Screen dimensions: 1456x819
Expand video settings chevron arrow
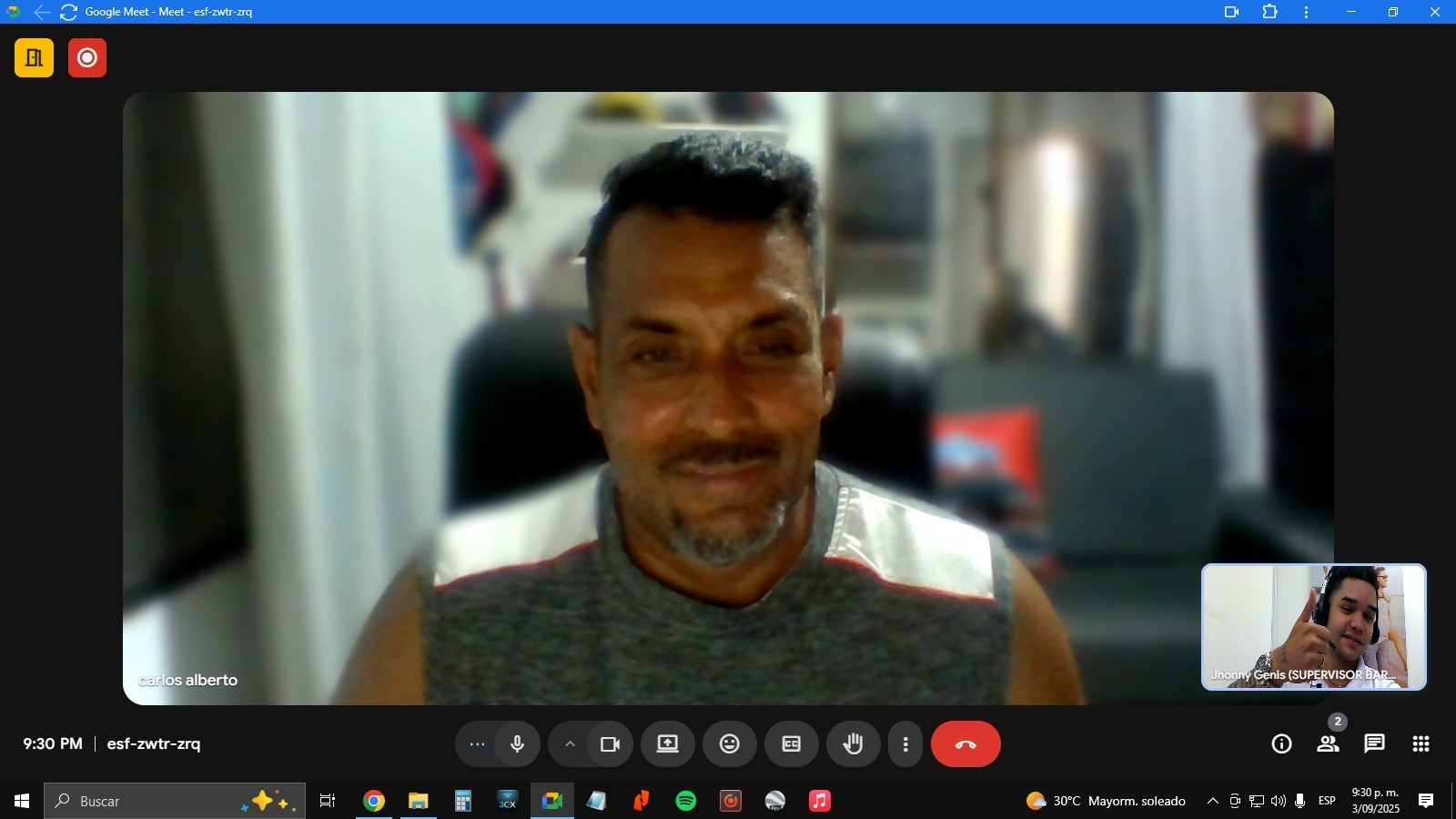point(570,744)
